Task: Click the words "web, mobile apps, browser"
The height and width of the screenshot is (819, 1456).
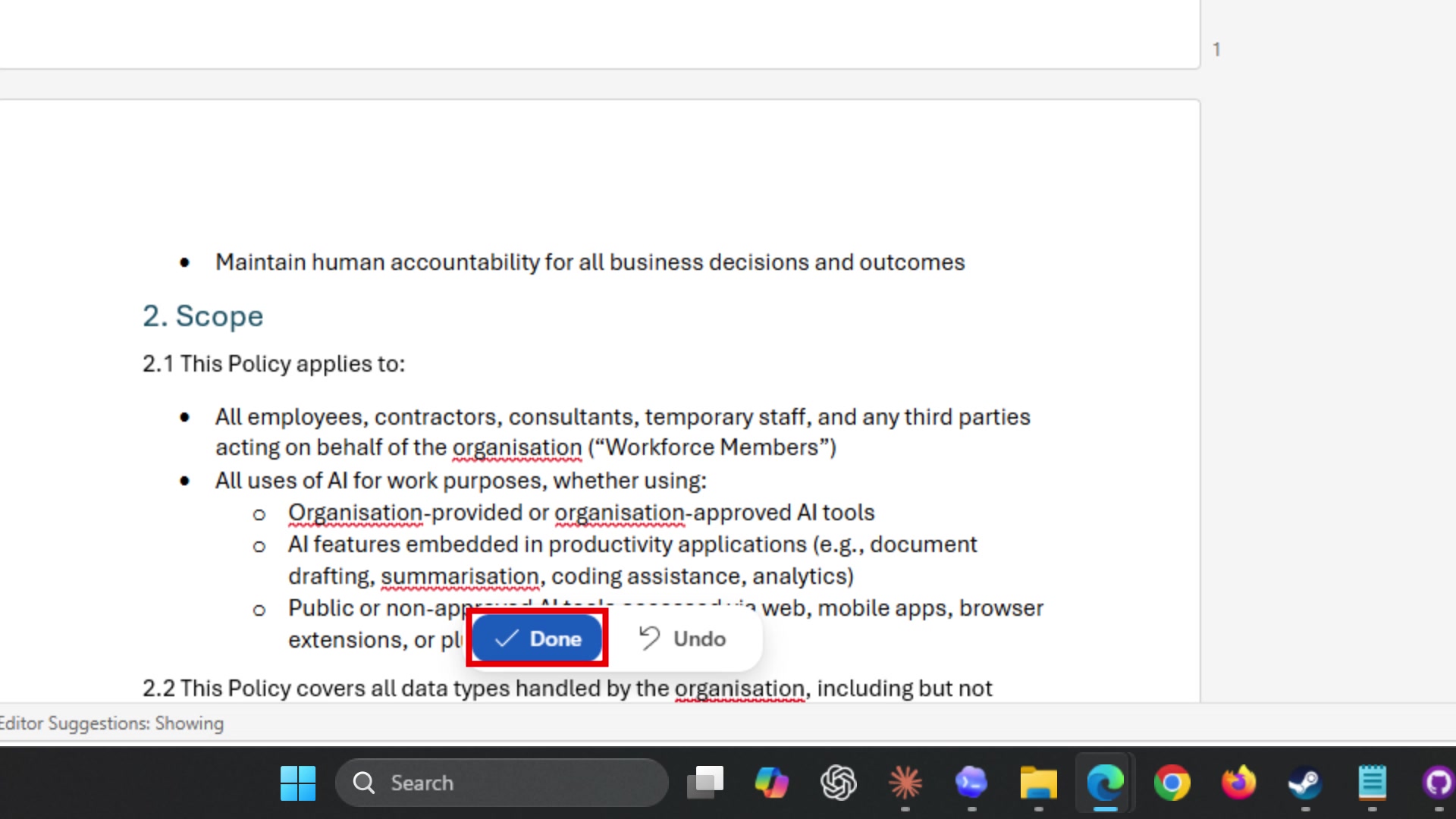Action: click(902, 608)
